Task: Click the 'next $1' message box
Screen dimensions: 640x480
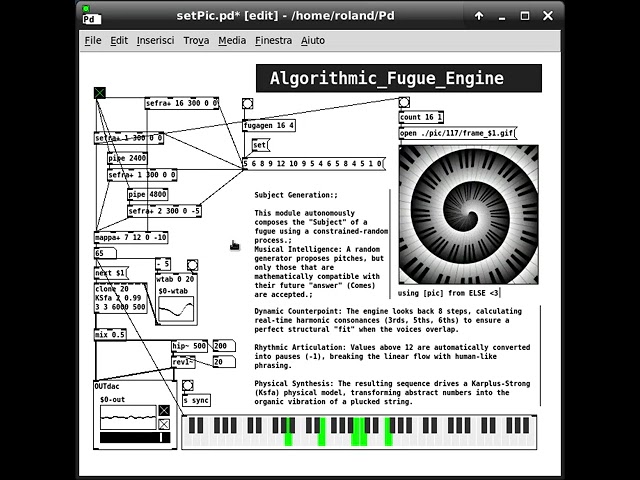Action: pos(111,273)
